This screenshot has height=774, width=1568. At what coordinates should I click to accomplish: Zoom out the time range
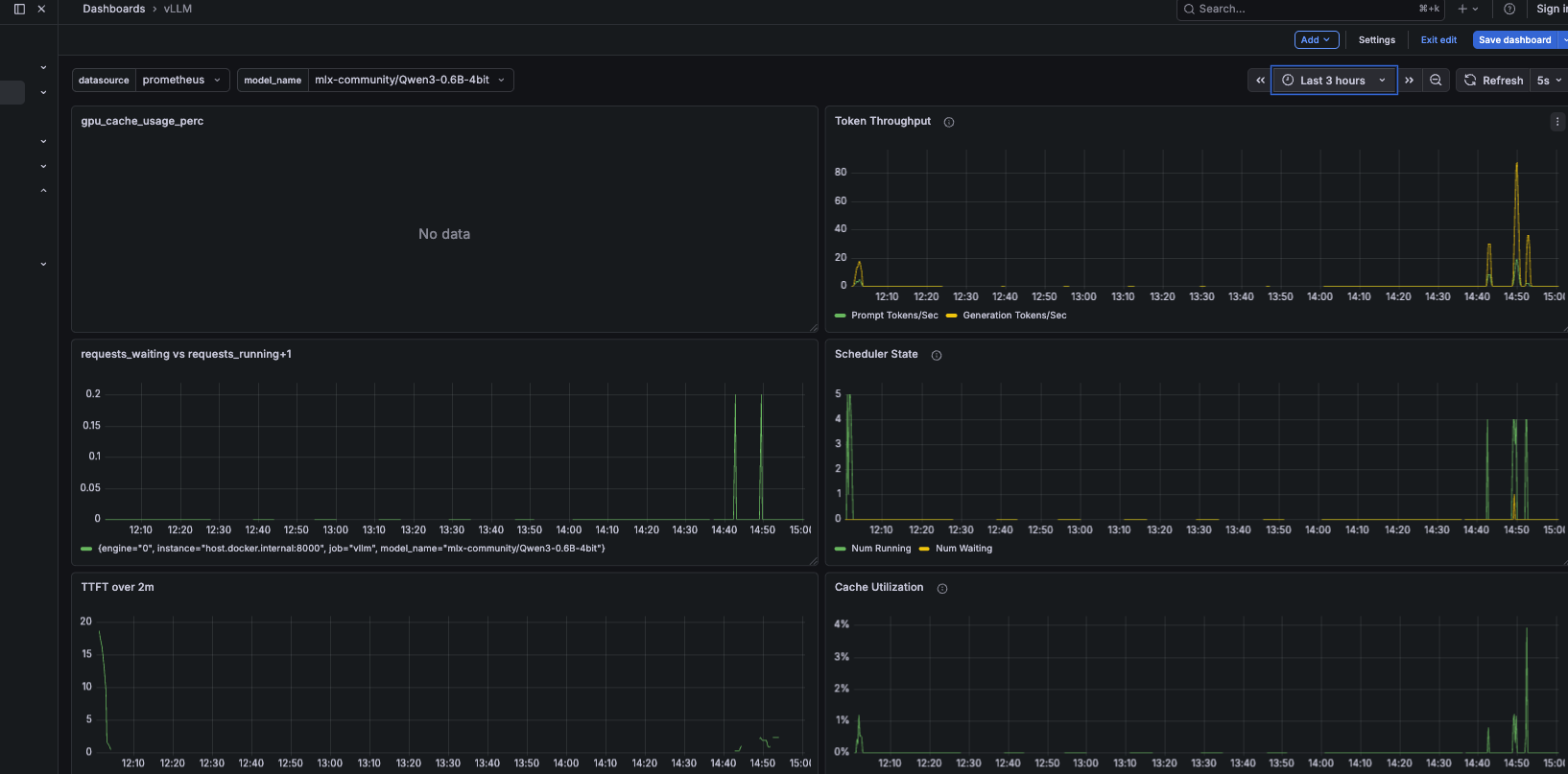point(1436,81)
